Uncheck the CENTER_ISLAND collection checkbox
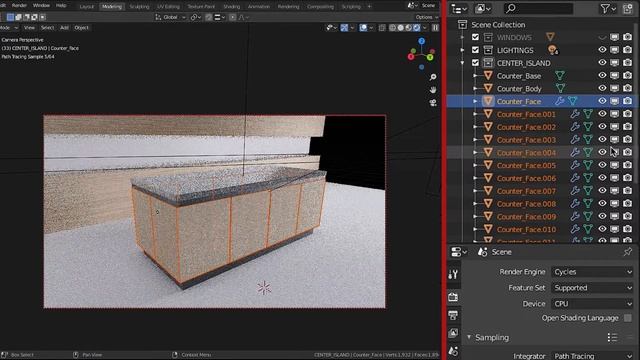640x360 pixels. [475, 63]
